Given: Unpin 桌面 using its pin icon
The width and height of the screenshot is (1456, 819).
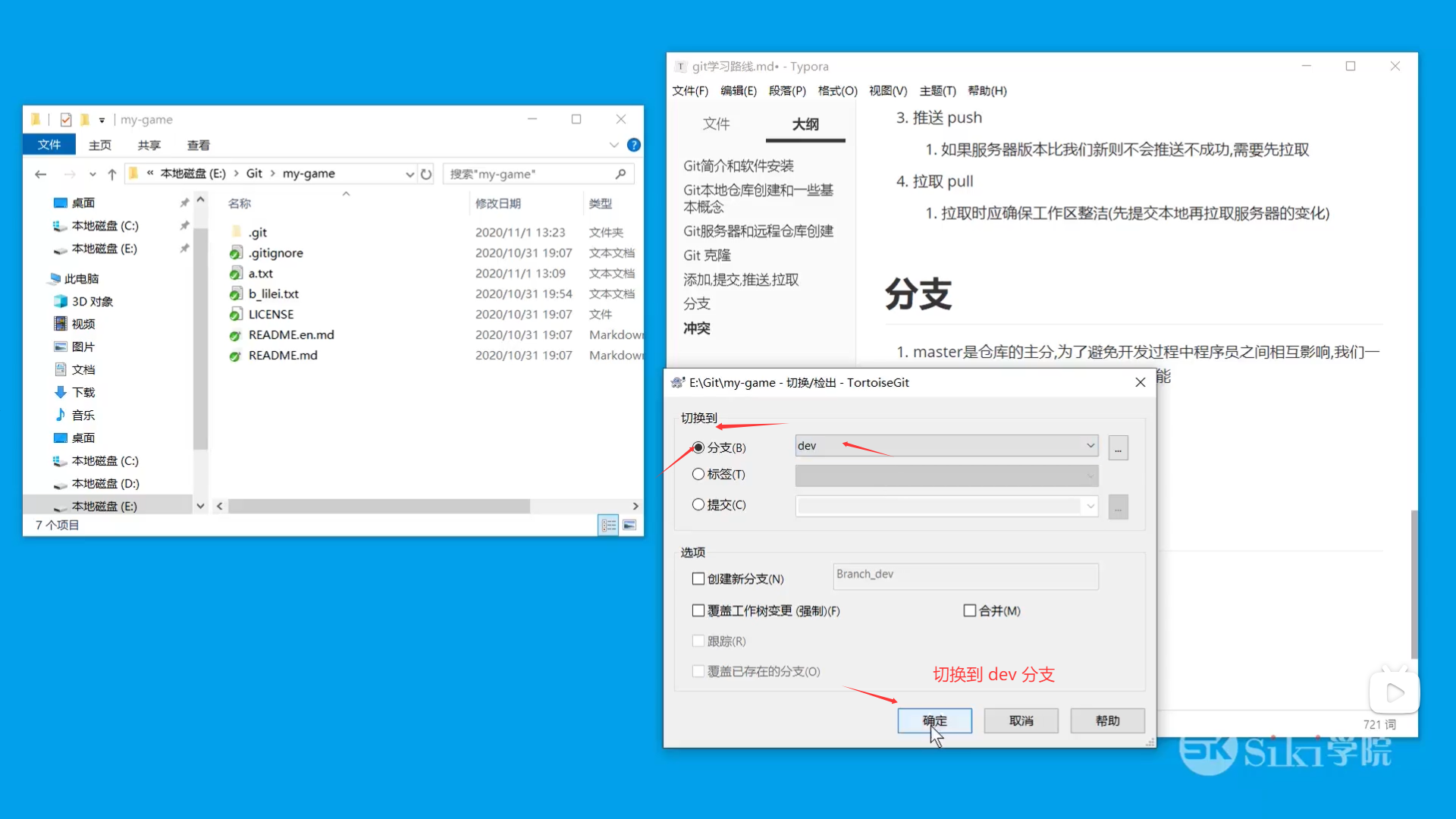Looking at the screenshot, I should tap(184, 202).
